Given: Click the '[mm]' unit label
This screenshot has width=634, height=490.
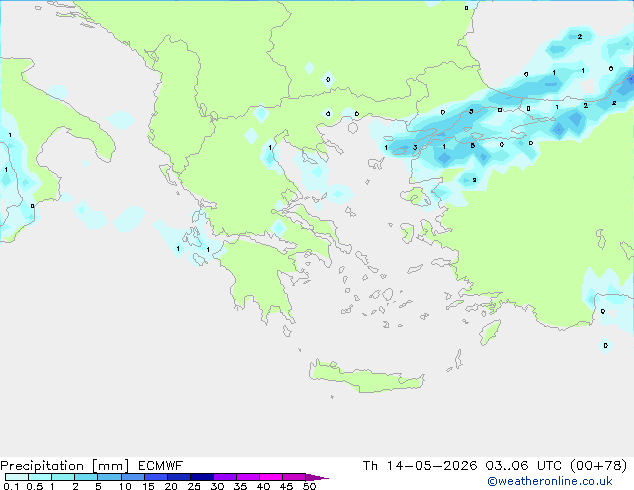Looking at the screenshot, I should coord(110,466).
